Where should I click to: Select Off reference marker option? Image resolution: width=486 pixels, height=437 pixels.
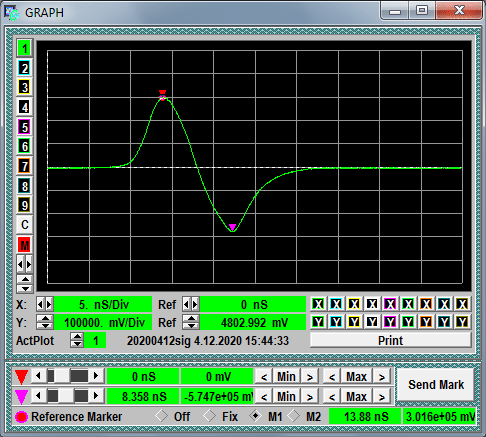tap(162, 416)
